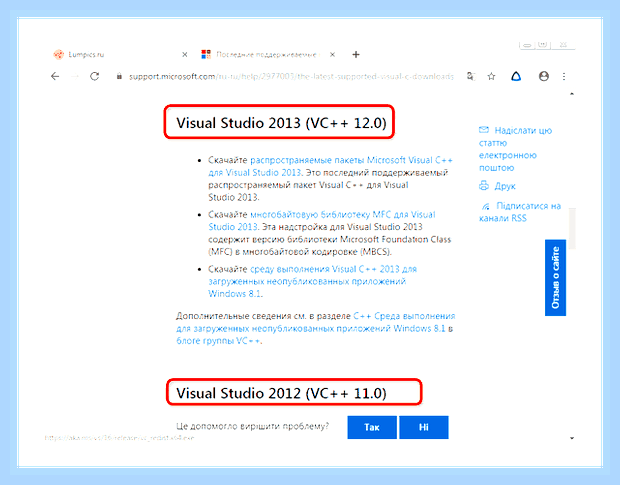Viewport: 620px width, 485px height.
Task: Open the triangle extension icon
Action: pos(516,76)
